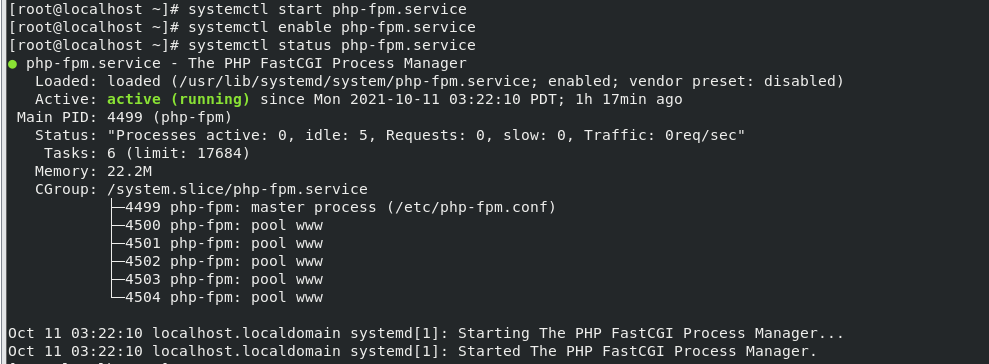Screen dimensions: 989x364
Task: Click the 'systemctl status php-fpm.service' command line
Action: 332,45
